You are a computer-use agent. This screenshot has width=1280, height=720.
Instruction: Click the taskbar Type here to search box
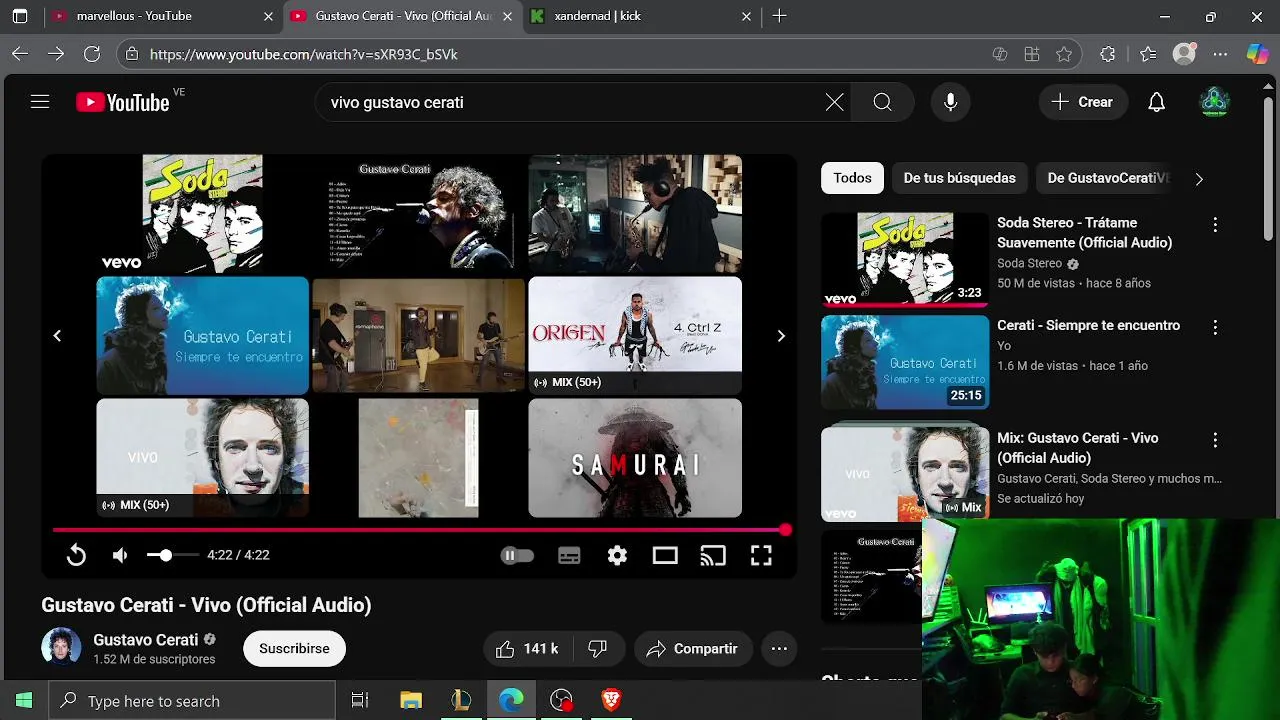point(192,701)
